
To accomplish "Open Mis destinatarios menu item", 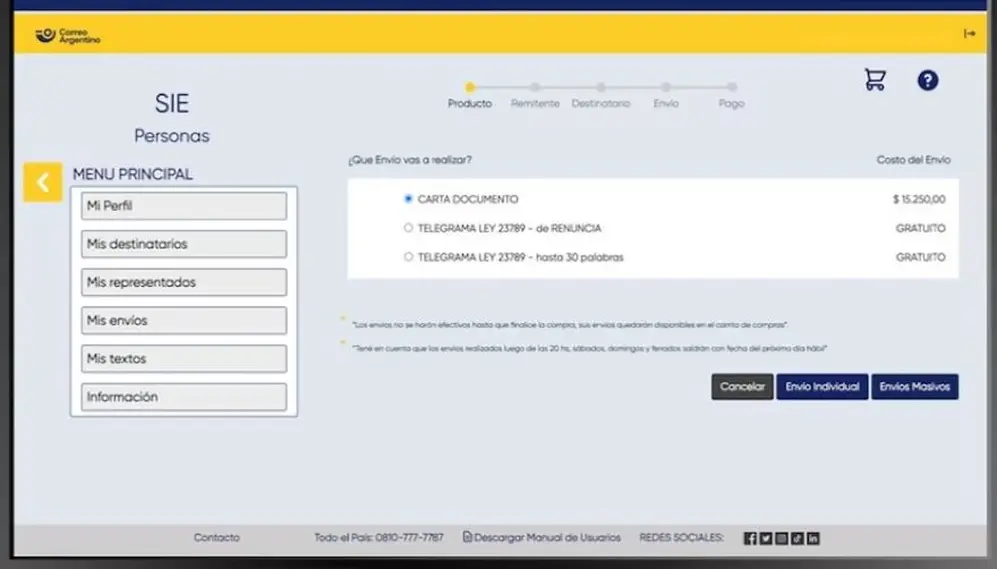I will [x=184, y=244].
